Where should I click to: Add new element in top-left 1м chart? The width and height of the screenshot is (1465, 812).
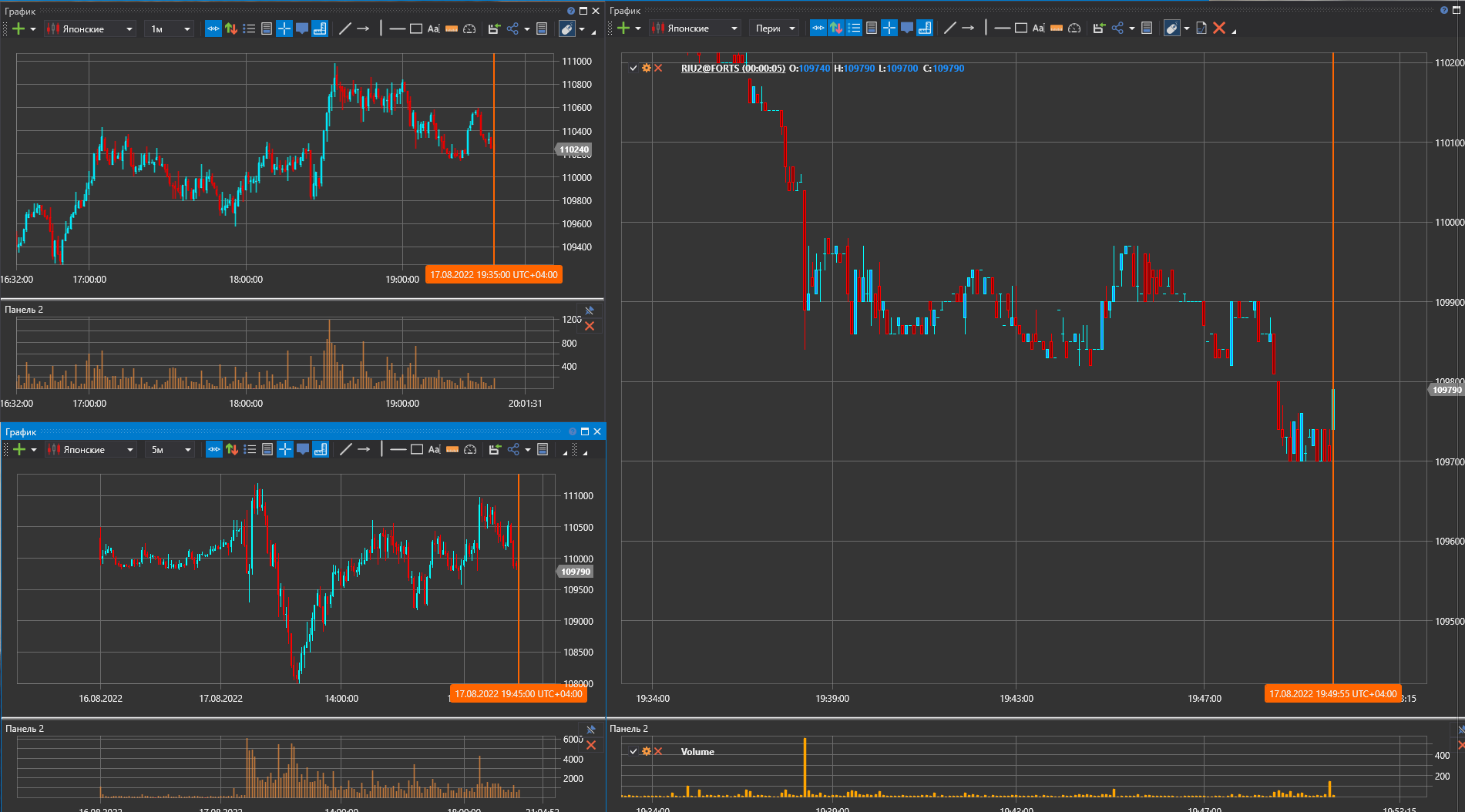tap(18, 29)
